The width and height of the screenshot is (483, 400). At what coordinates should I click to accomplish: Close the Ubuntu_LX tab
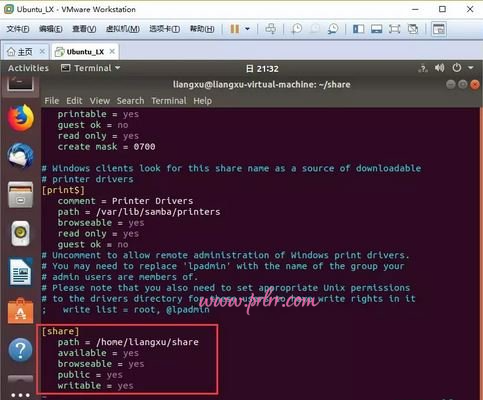tap(112, 51)
